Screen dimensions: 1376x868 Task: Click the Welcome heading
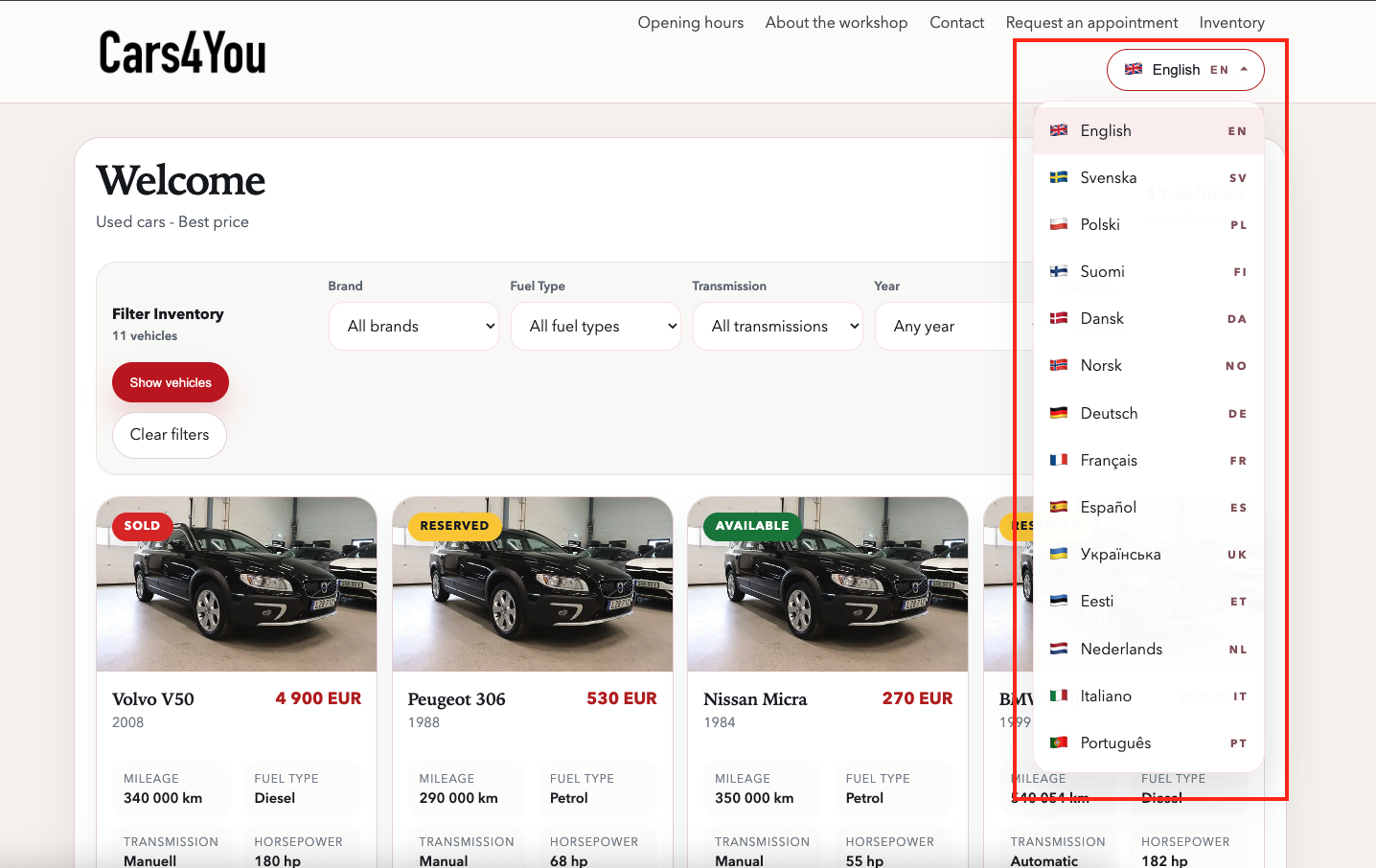coord(181,180)
